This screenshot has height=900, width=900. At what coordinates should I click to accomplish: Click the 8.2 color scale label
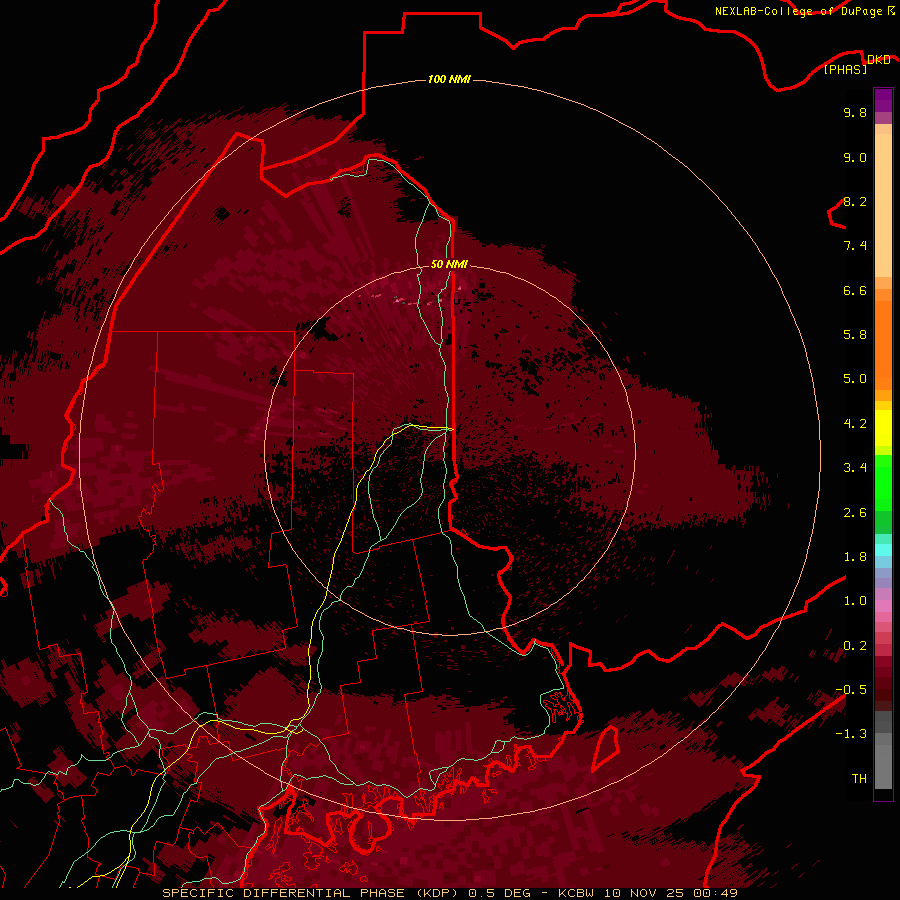point(855,201)
